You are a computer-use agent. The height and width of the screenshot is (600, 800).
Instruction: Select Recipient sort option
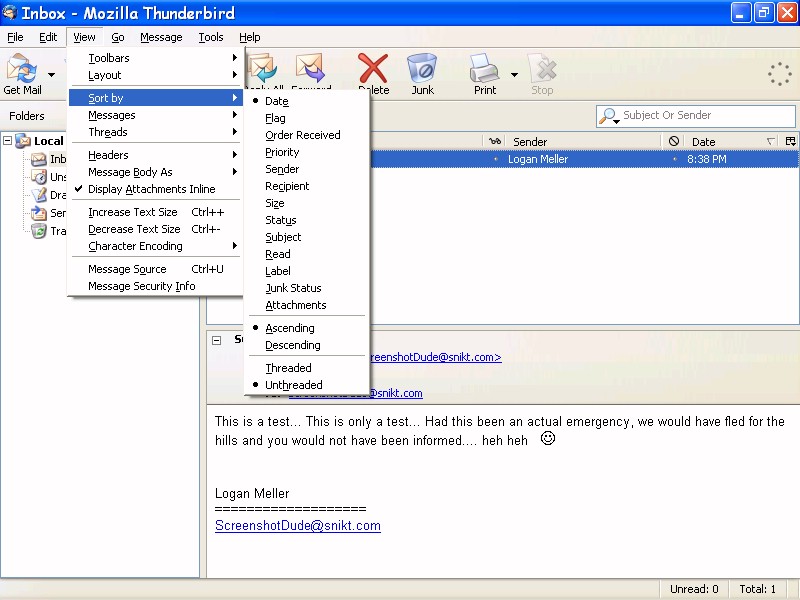(307, 186)
